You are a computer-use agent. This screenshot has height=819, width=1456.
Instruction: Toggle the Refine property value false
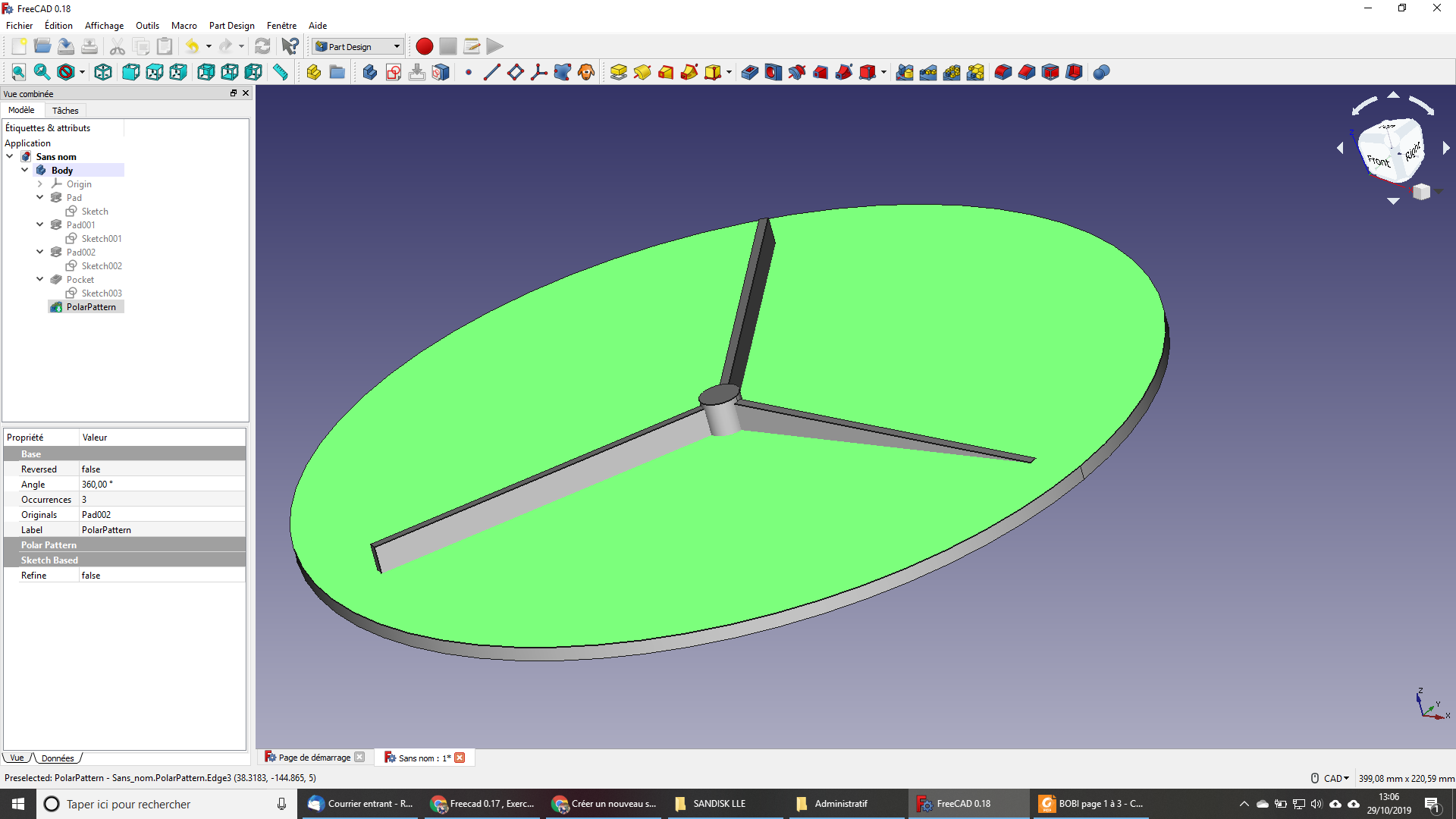click(x=162, y=576)
